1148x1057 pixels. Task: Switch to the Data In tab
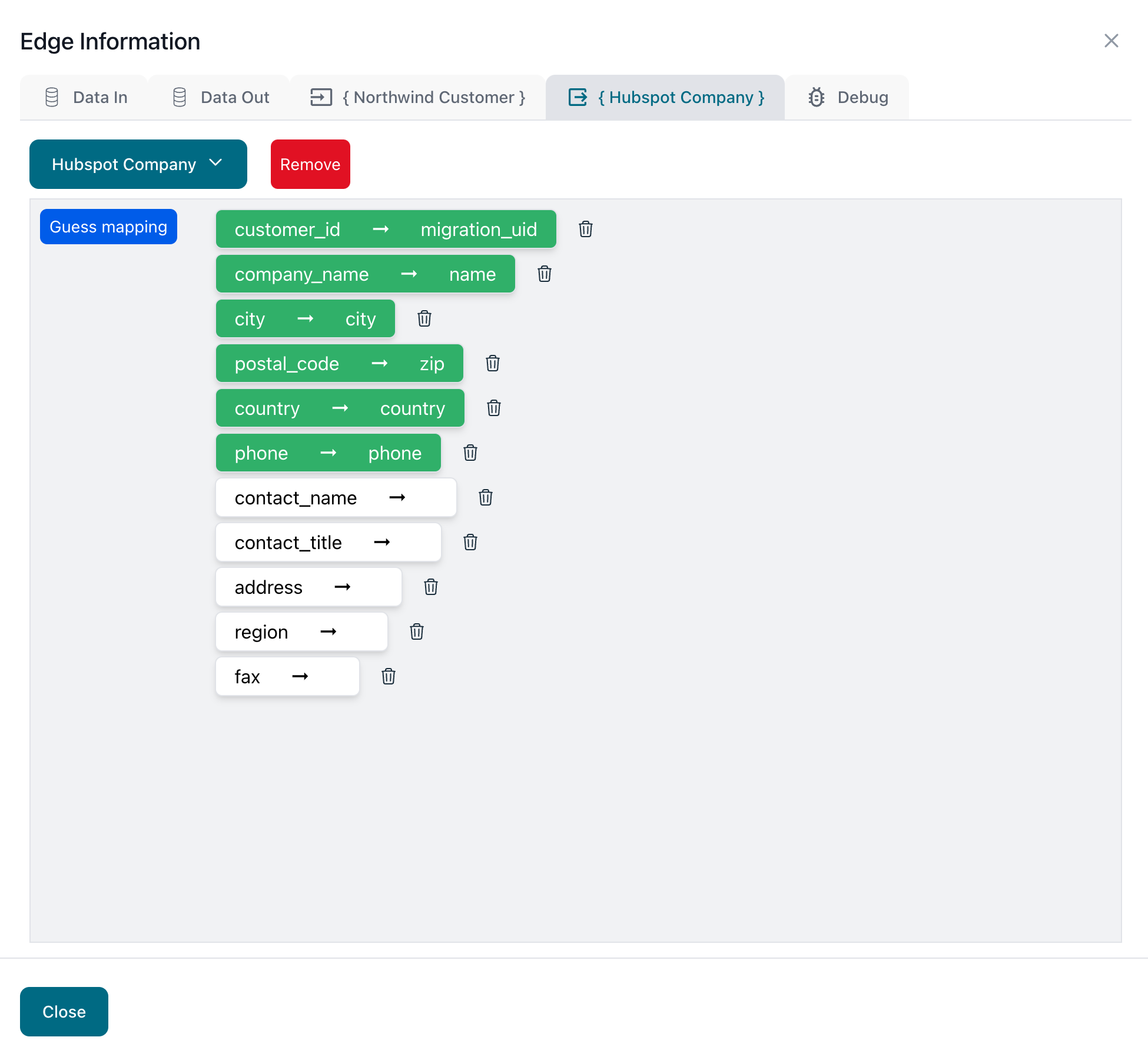(84, 97)
